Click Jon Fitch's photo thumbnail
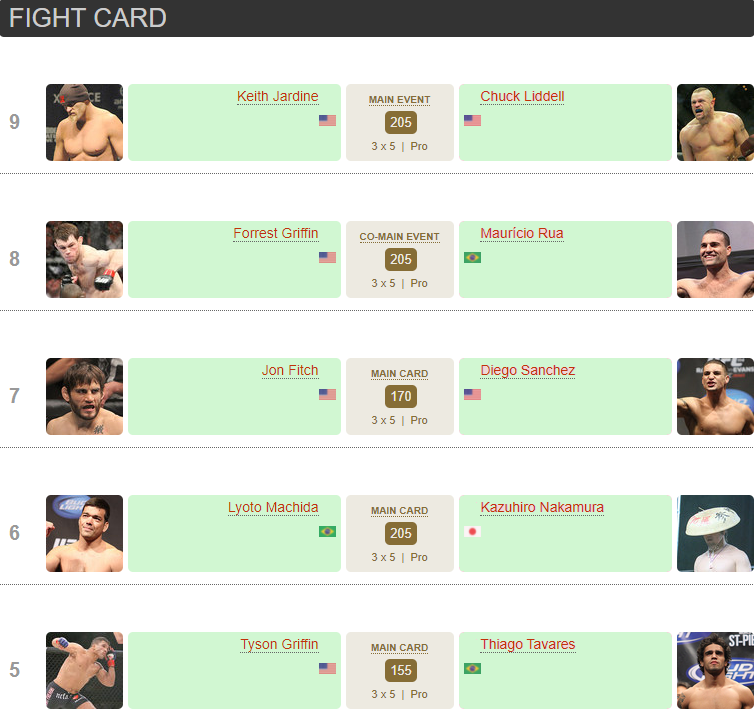Viewport: 754px width, 719px height. click(84, 396)
